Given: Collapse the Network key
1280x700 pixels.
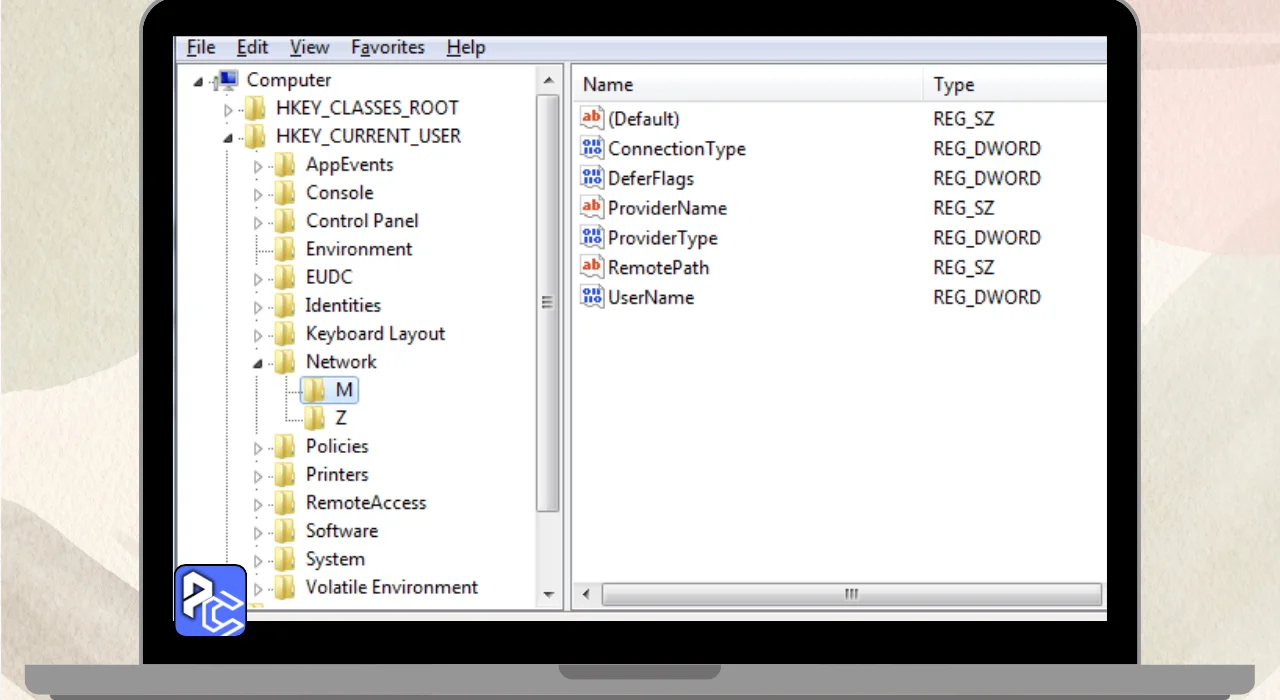Looking at the screenshot, I should (258, 363).
